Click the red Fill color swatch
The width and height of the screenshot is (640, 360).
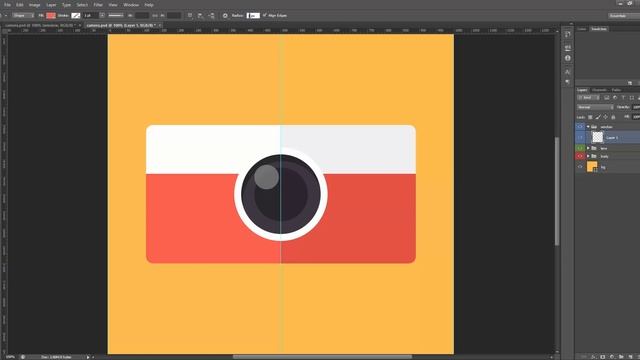pos(51,16)
